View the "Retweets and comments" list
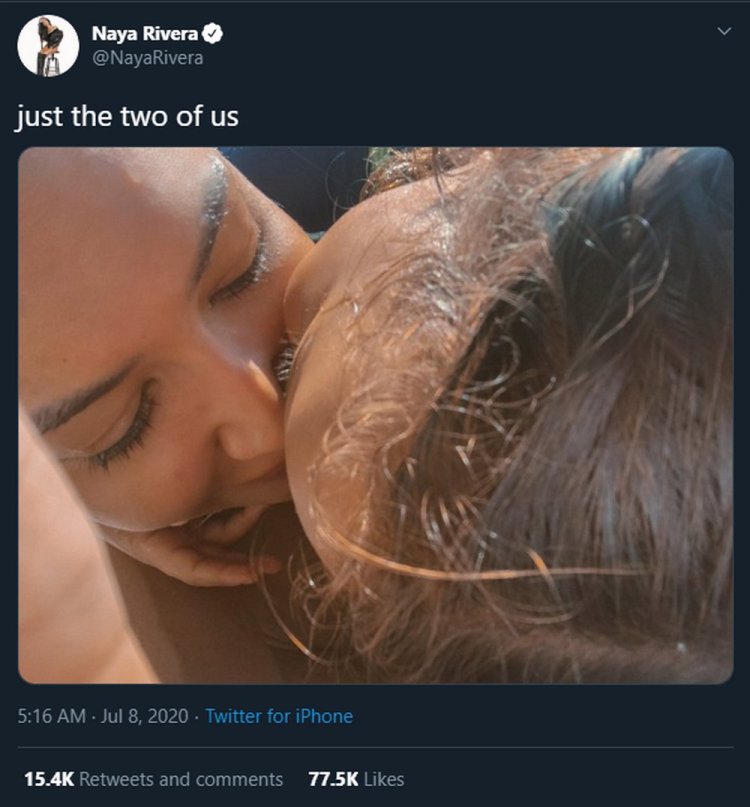The image size is (750, 807). pyautogui.click(x=180, y=779)
